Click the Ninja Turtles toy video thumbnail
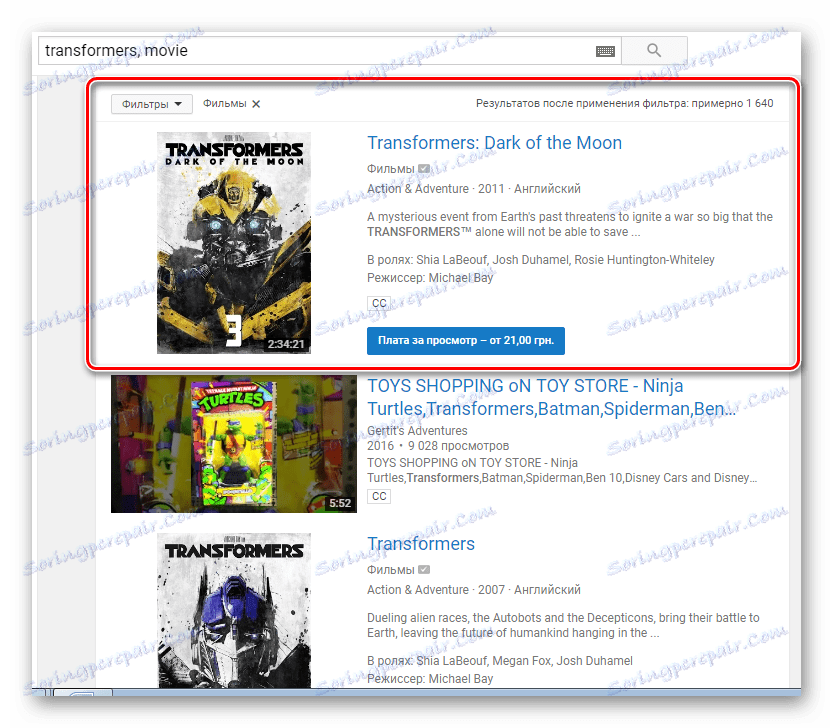The height and width of the screenshot is (728, 833). point(234,444)
